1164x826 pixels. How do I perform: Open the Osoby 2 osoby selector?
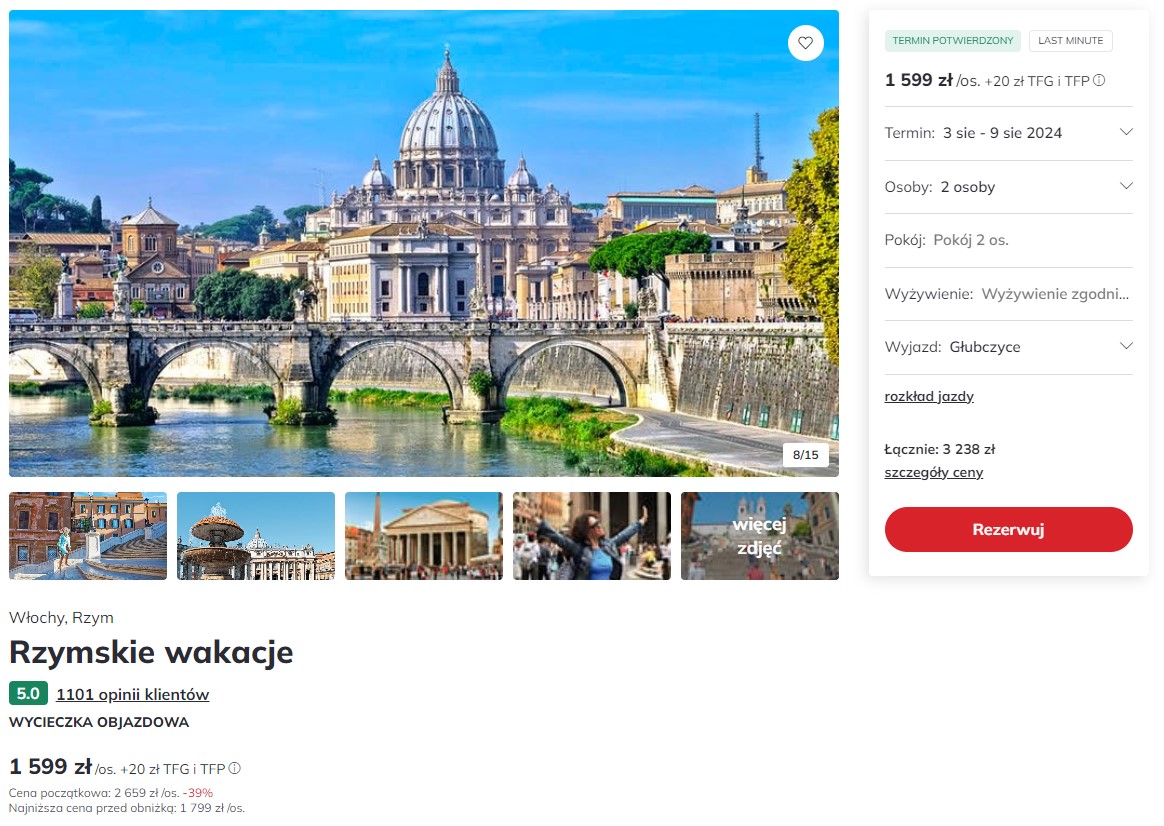click(1008, 187)
